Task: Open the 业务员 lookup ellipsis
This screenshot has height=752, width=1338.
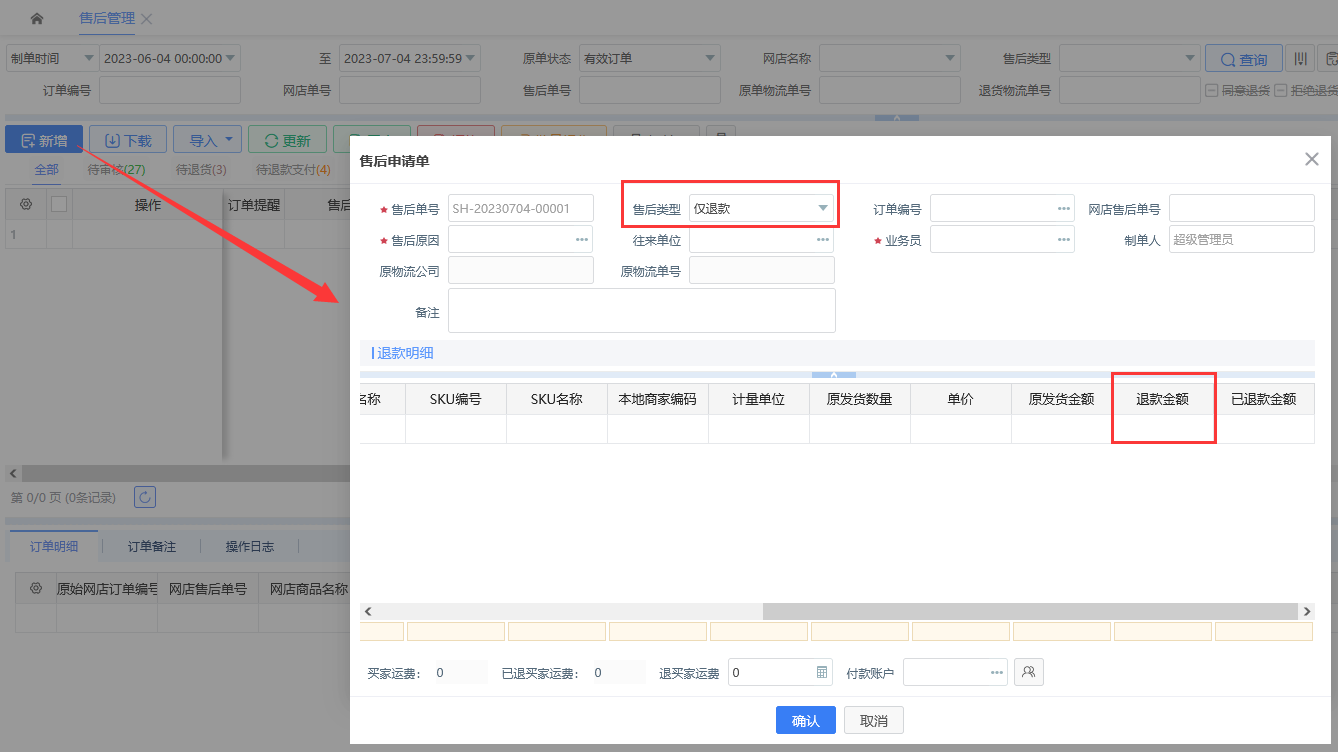Action: tap(1063, 239)
